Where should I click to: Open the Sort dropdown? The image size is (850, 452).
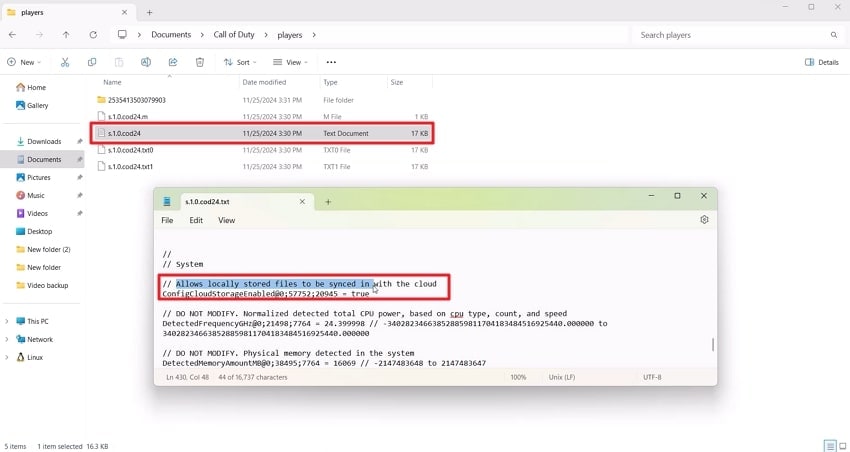click(240, 62)
